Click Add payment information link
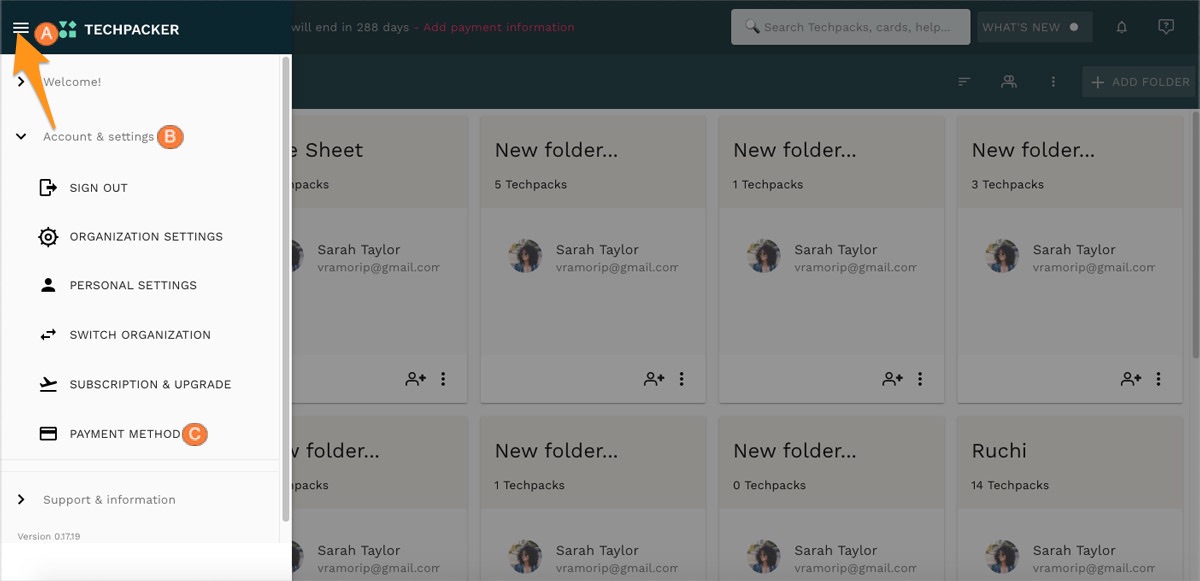 [x=498, y=27]
